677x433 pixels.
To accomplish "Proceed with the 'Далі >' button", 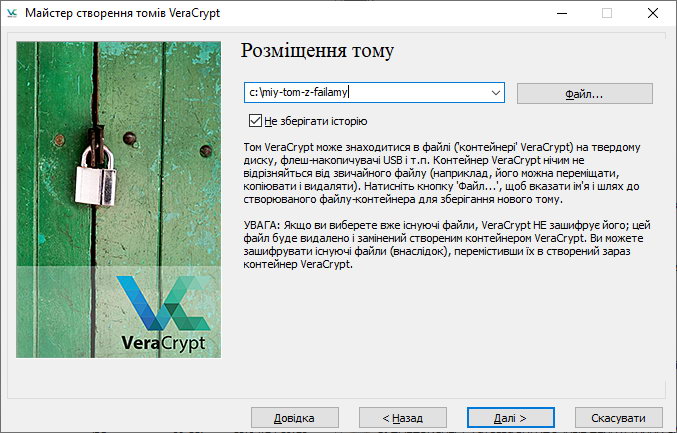I will (510, 417).
